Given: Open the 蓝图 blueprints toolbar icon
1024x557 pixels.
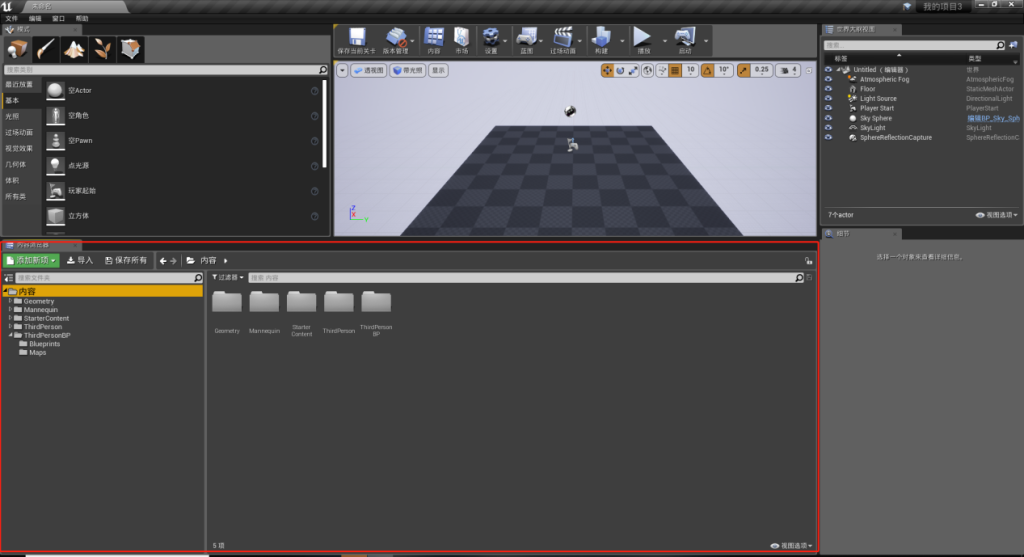Looking at the screenshot, I should tap(526, 40).
